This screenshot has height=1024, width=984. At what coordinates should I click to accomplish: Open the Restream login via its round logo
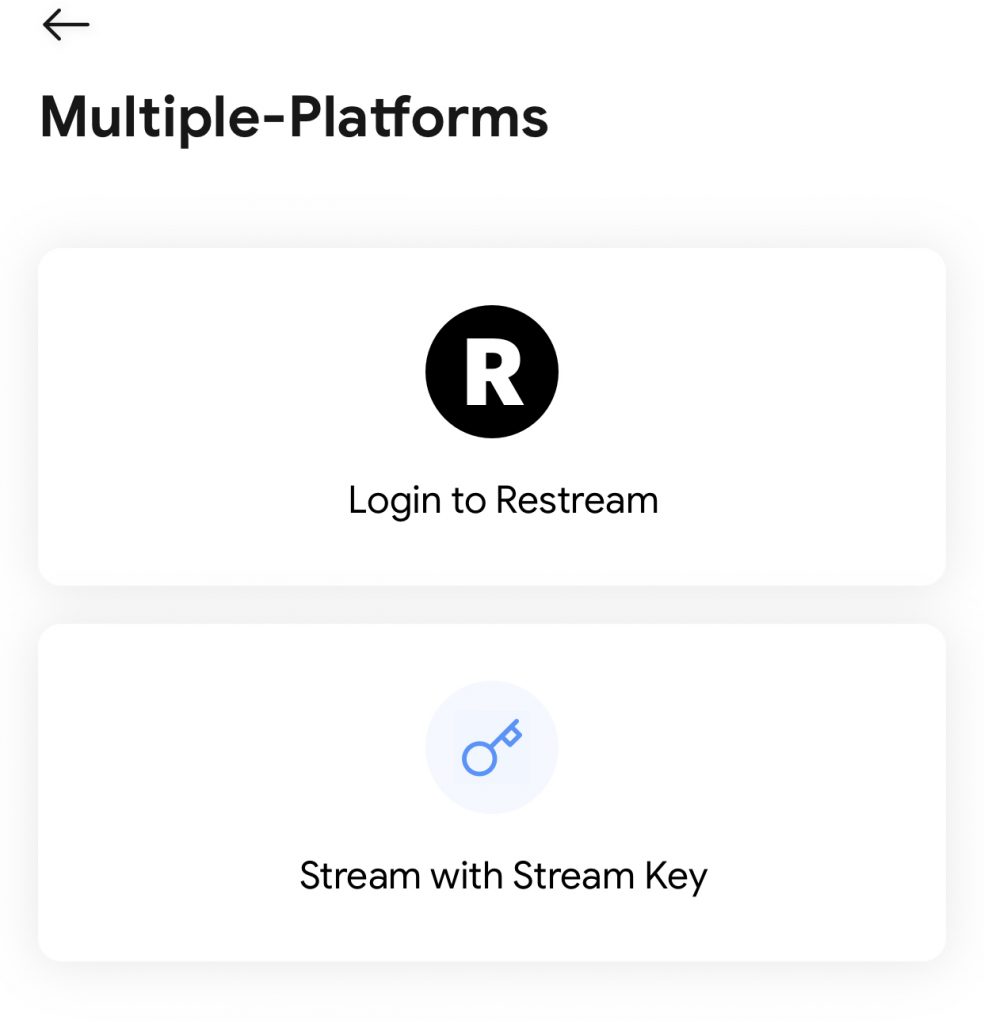pyautogui.click(x=492, y=372)
